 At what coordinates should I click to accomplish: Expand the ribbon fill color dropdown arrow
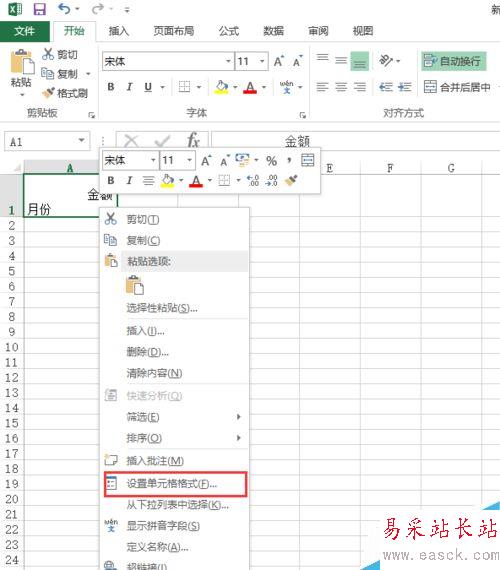click(x=235, y=87)
